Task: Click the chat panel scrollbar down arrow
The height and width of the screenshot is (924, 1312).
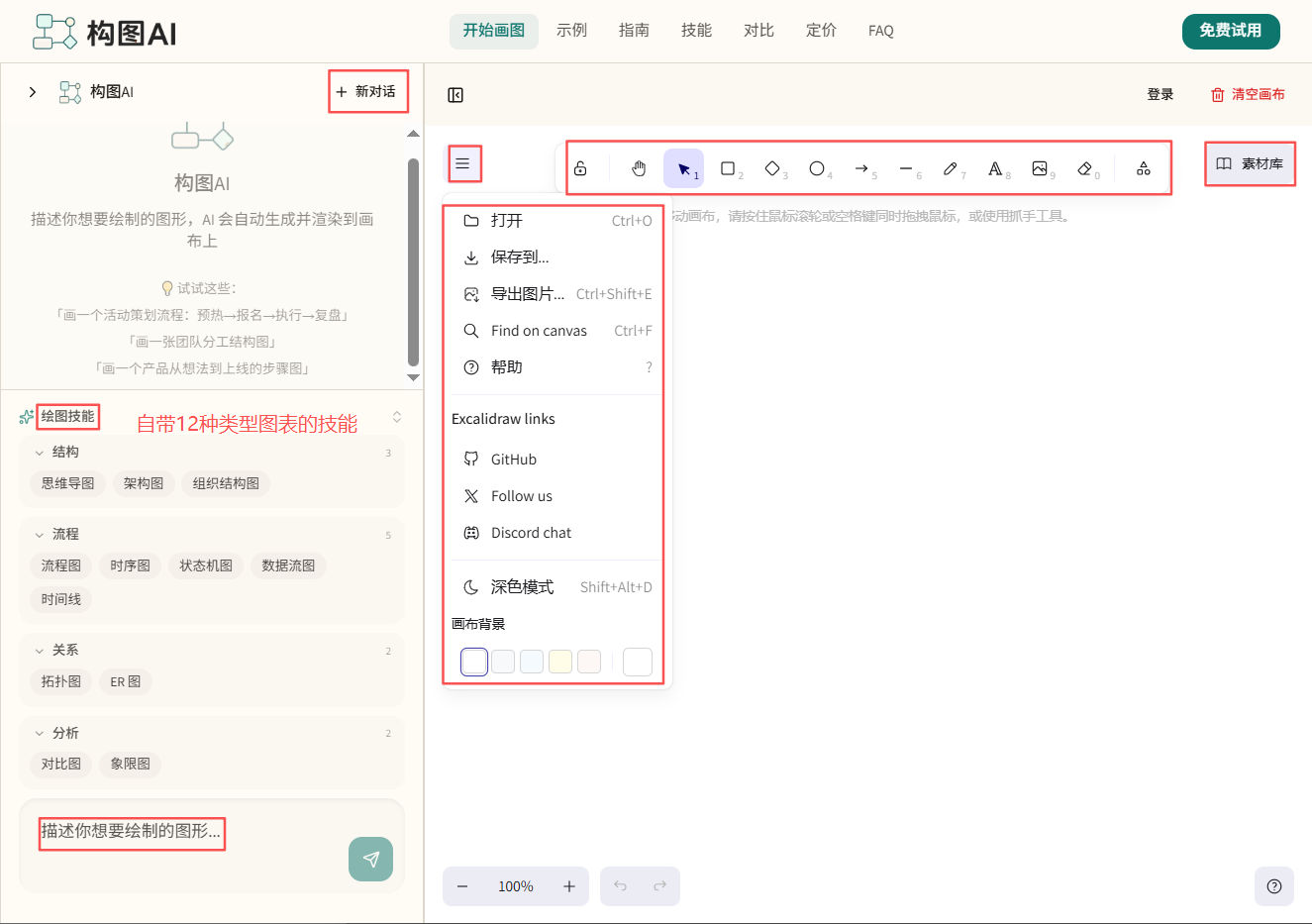Action: click(x=413, y=377)
